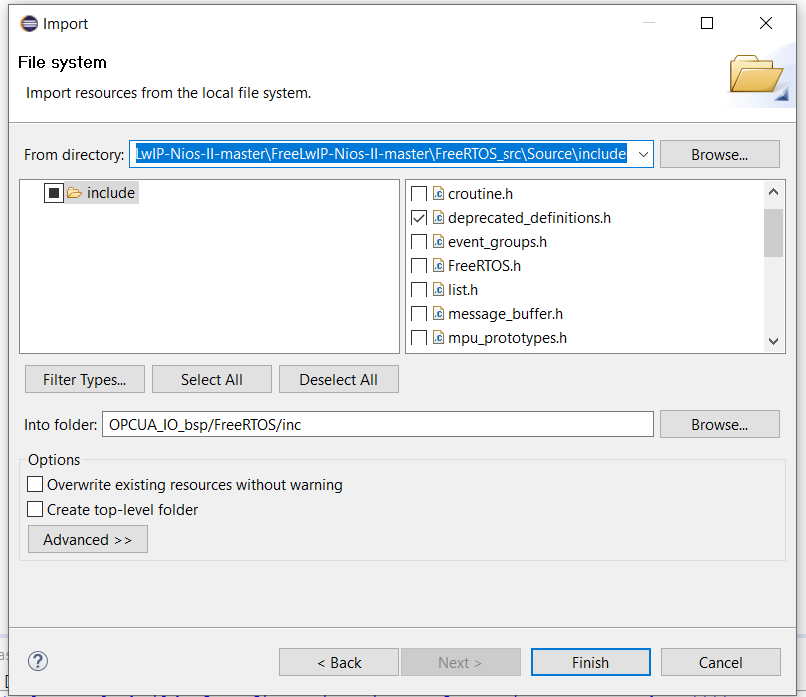Image resolution: width=806 pixels, height=697 pixels.
Task: Click the Finish button
Action: coord(590,662)
